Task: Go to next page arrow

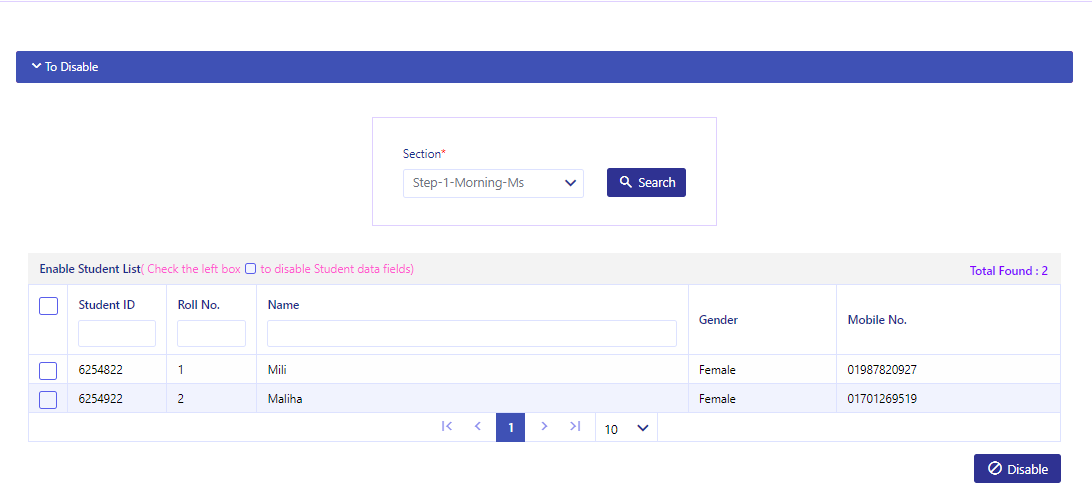Action: pos(544,426)
